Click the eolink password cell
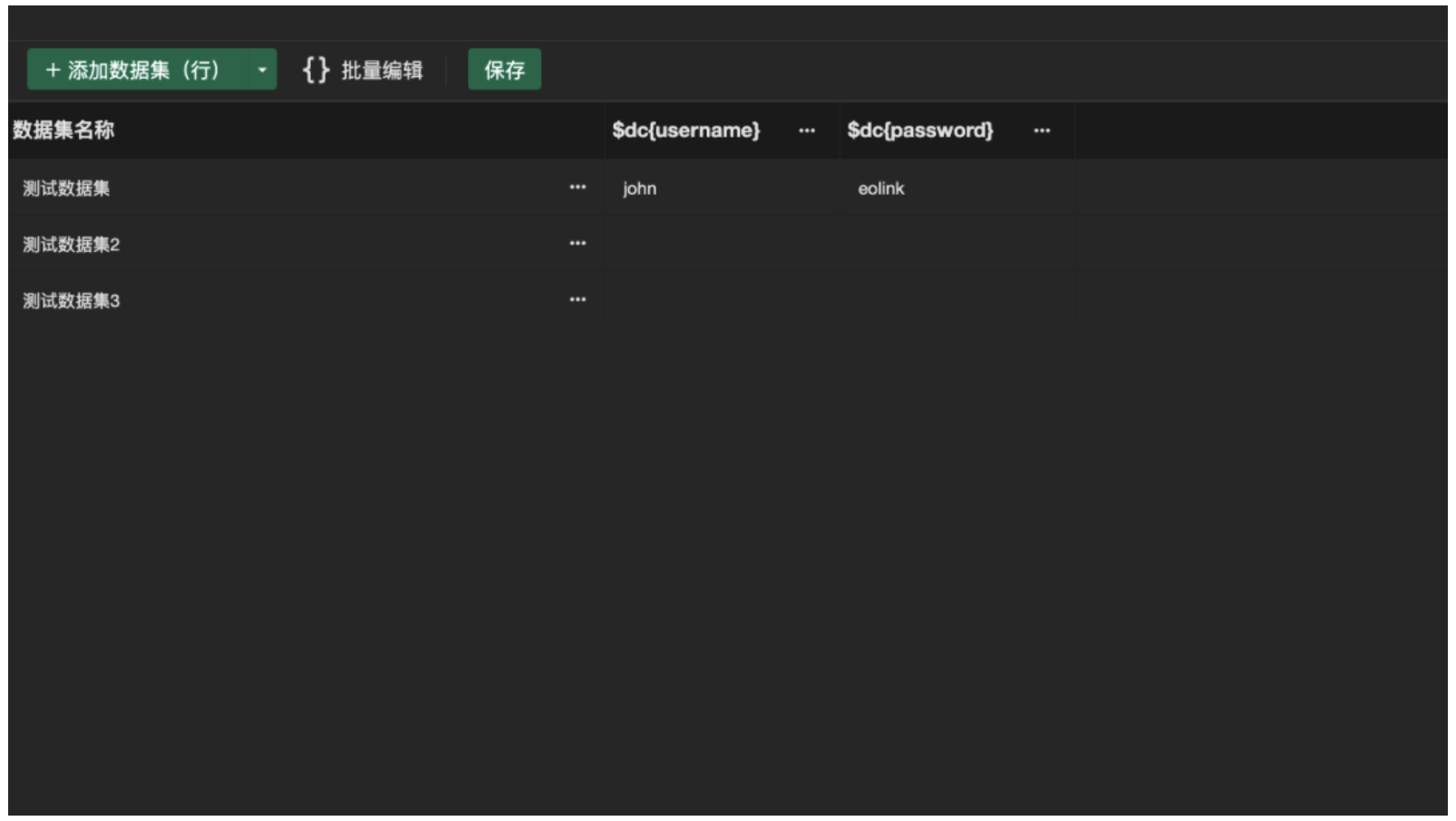The image size is (1456, 821). pos(956,188)
